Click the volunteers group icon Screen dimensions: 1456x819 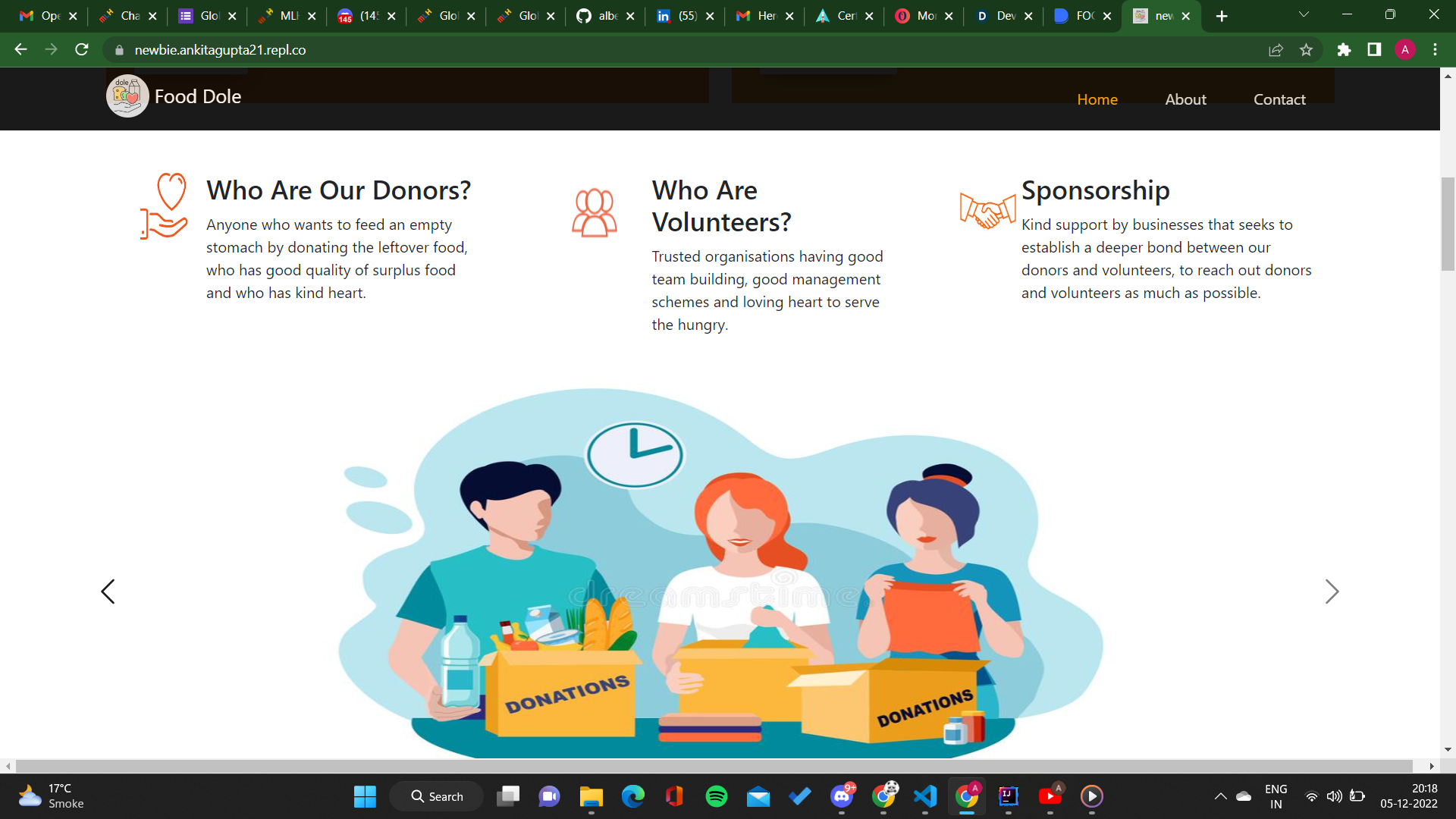pos(594,213)
